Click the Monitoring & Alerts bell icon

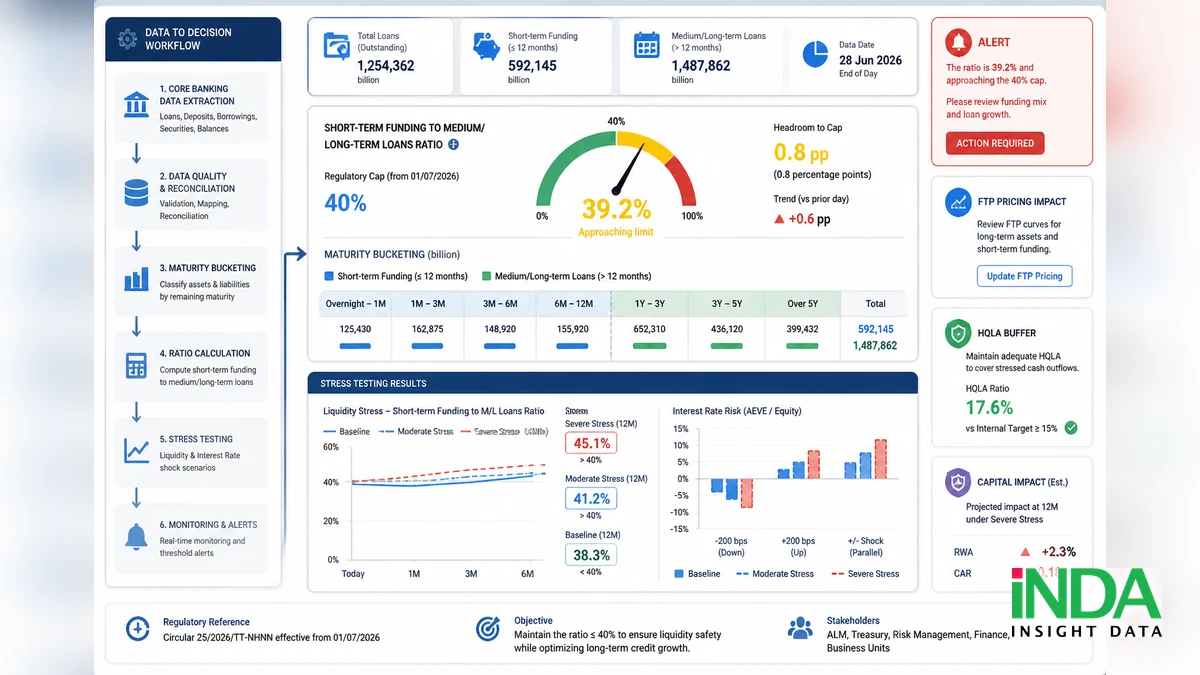tap(136, 536)
